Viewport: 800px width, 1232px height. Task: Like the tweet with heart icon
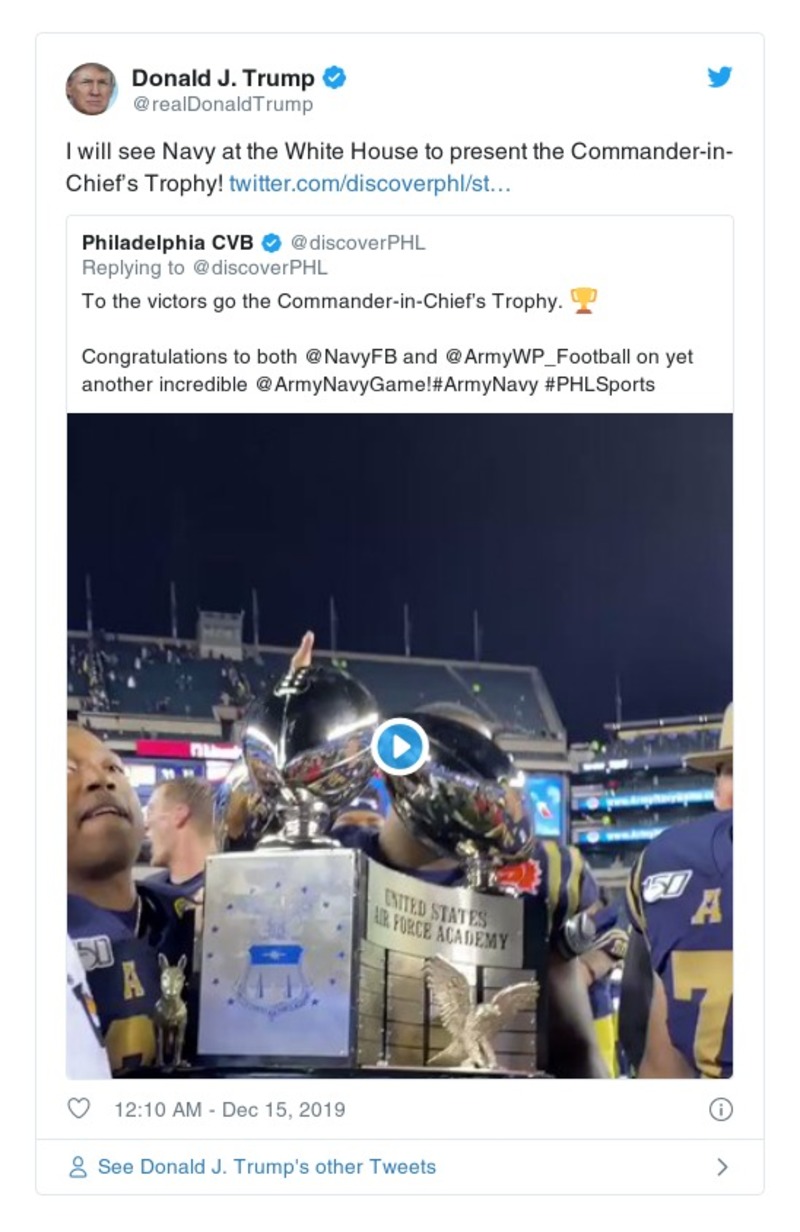click(x=78, y=1109)
